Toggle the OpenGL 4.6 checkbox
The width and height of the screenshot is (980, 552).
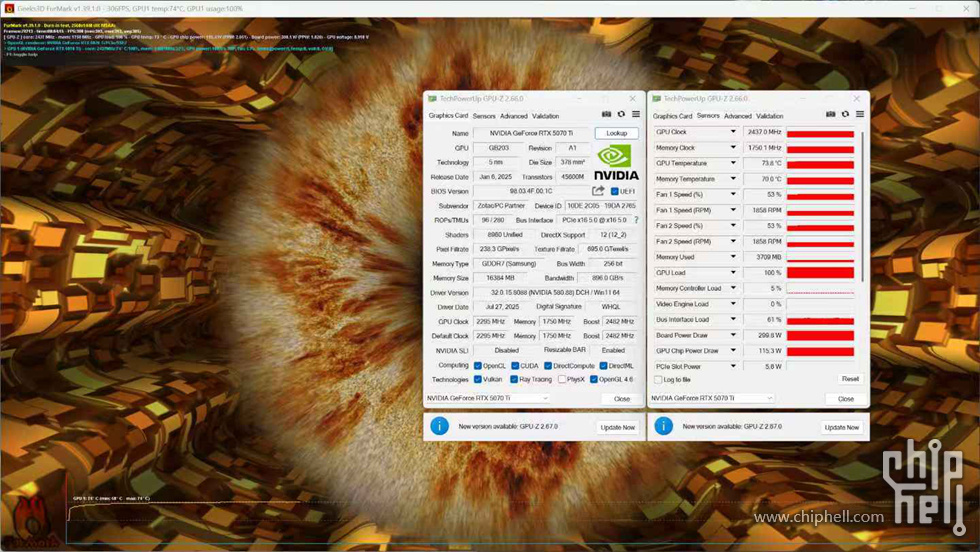(x=594, y=379)
